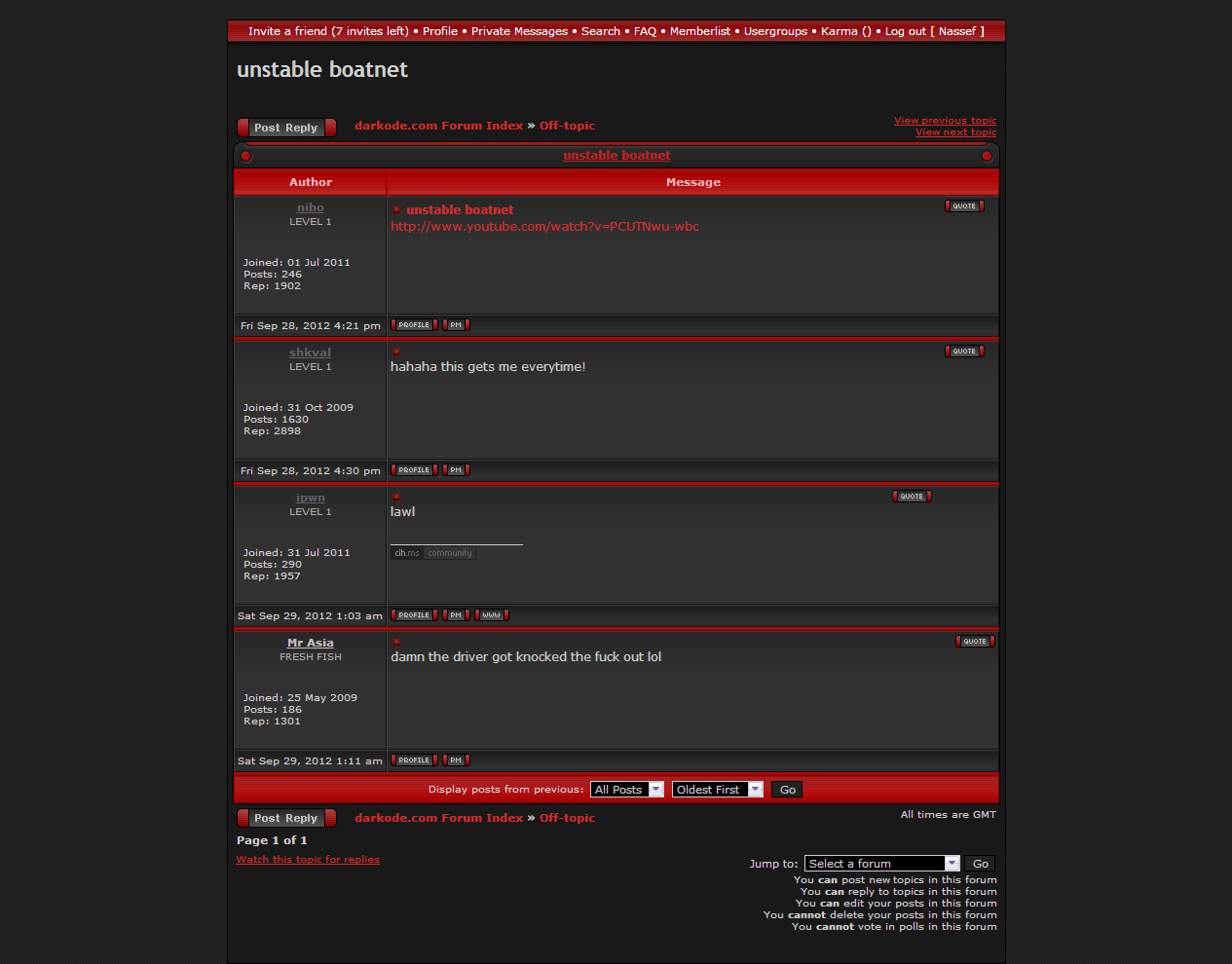Quote the post by Mr Asia

click(975, 642)
